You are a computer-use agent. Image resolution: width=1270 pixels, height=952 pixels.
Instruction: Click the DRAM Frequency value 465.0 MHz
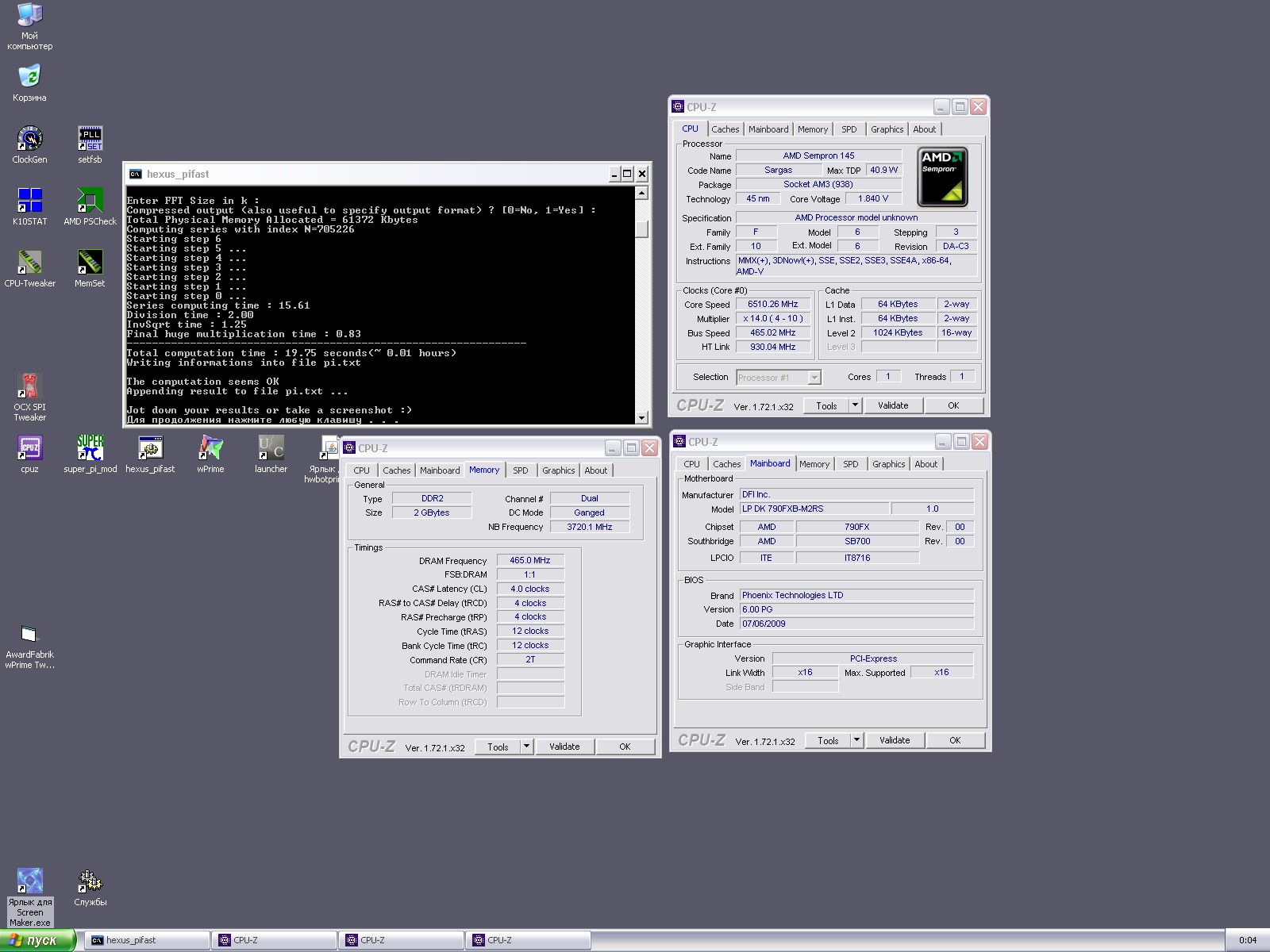[530, 560]
